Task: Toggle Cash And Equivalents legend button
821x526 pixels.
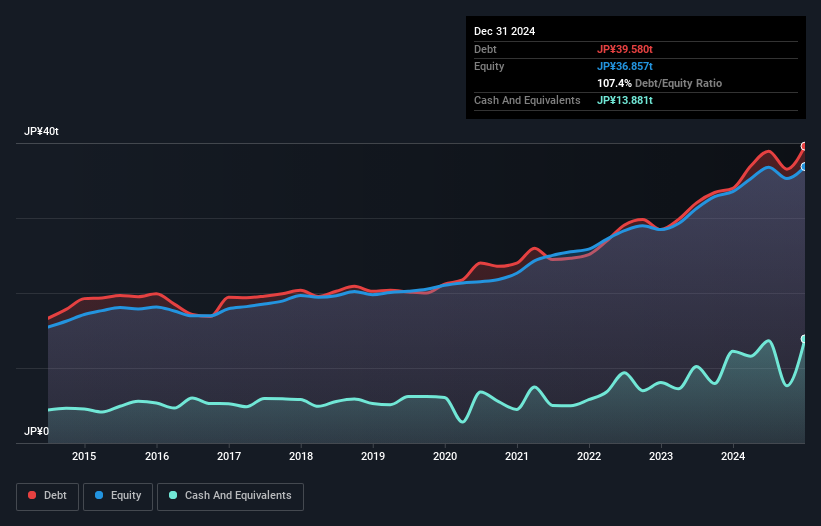Action: click(230, 496)
